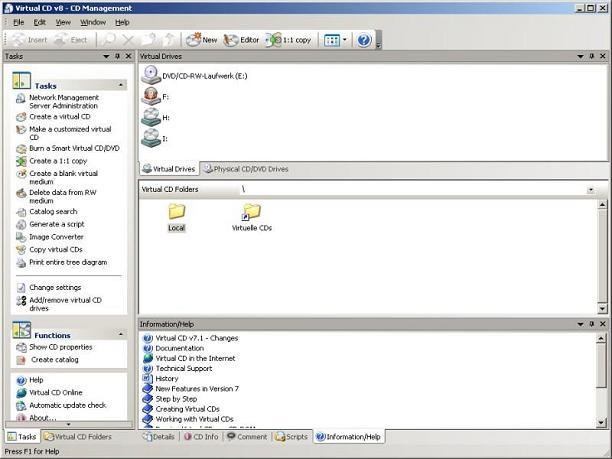Screen dimensions: 612x459
Task: Open the File menu
Action: click(18, 22)
